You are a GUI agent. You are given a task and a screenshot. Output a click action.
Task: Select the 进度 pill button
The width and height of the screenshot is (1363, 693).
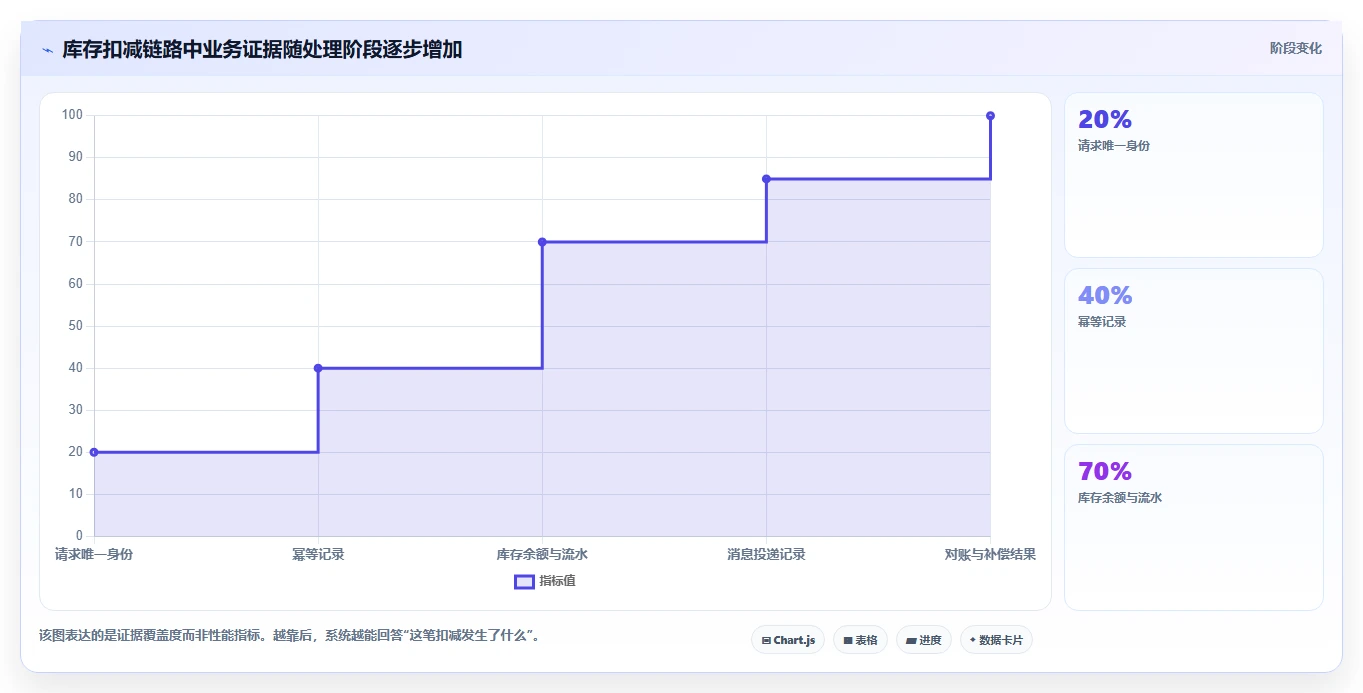[923, 640]
